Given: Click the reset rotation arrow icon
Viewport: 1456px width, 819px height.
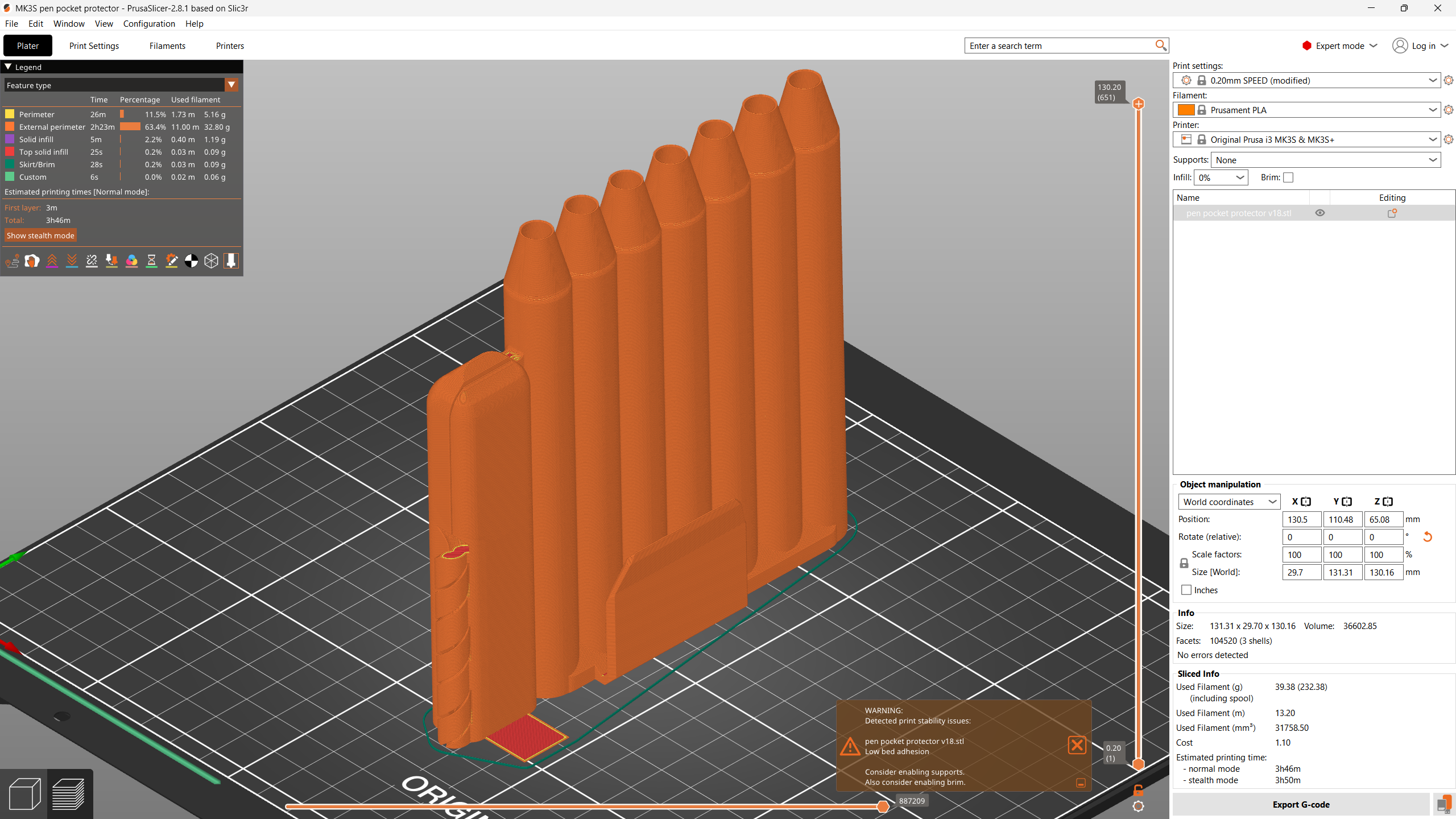Looking at the screenshot, I should click(x=1428, y=536).
